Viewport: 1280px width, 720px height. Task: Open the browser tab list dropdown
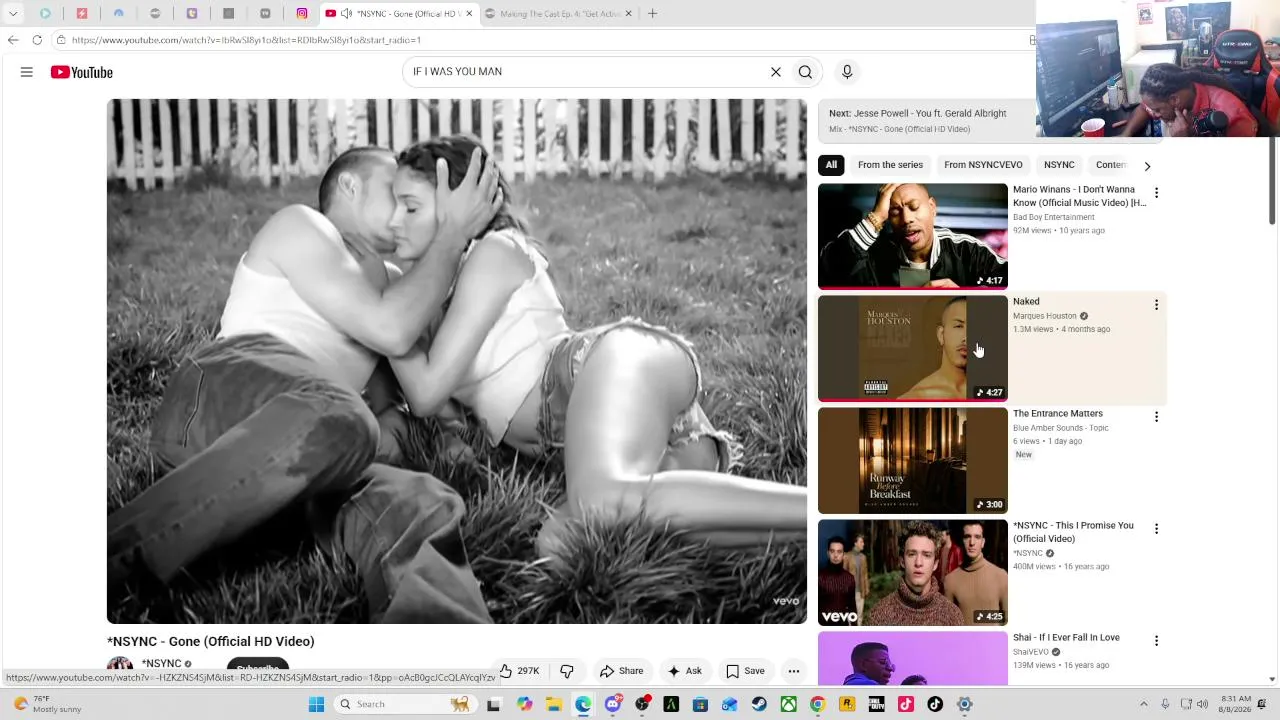click(x=13, y=14)
